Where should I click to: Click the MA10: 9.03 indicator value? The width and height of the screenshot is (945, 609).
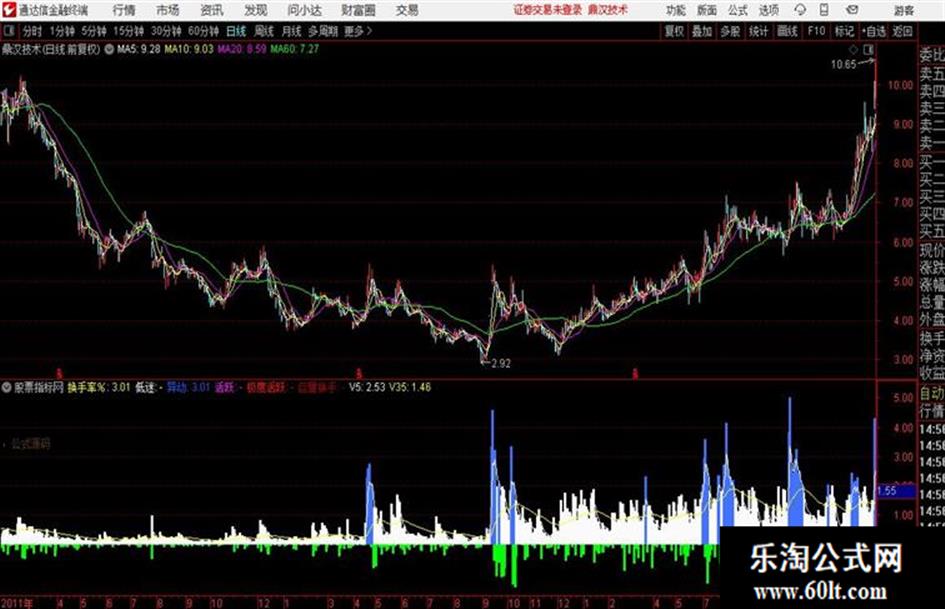[x=189, y=49]
